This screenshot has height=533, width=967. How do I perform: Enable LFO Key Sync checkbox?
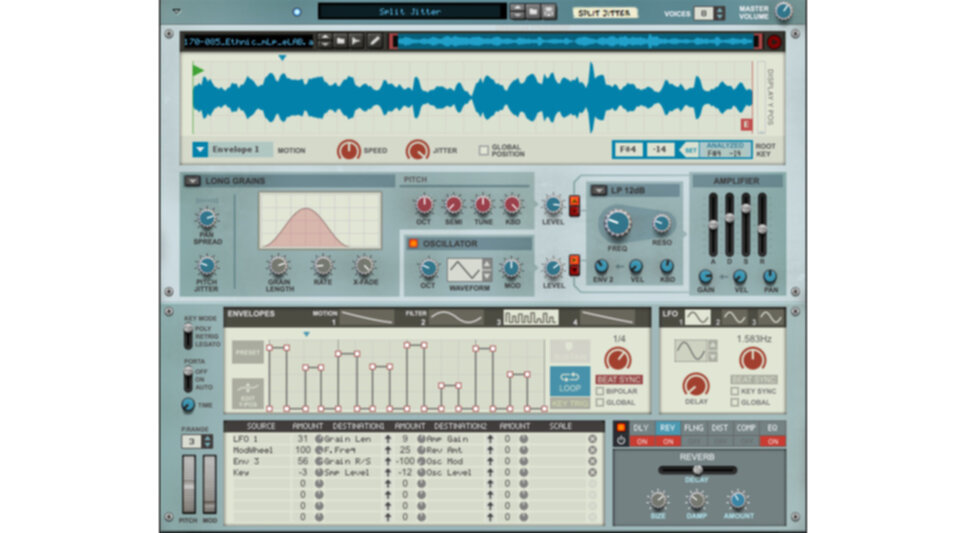[x=735, y=391]
